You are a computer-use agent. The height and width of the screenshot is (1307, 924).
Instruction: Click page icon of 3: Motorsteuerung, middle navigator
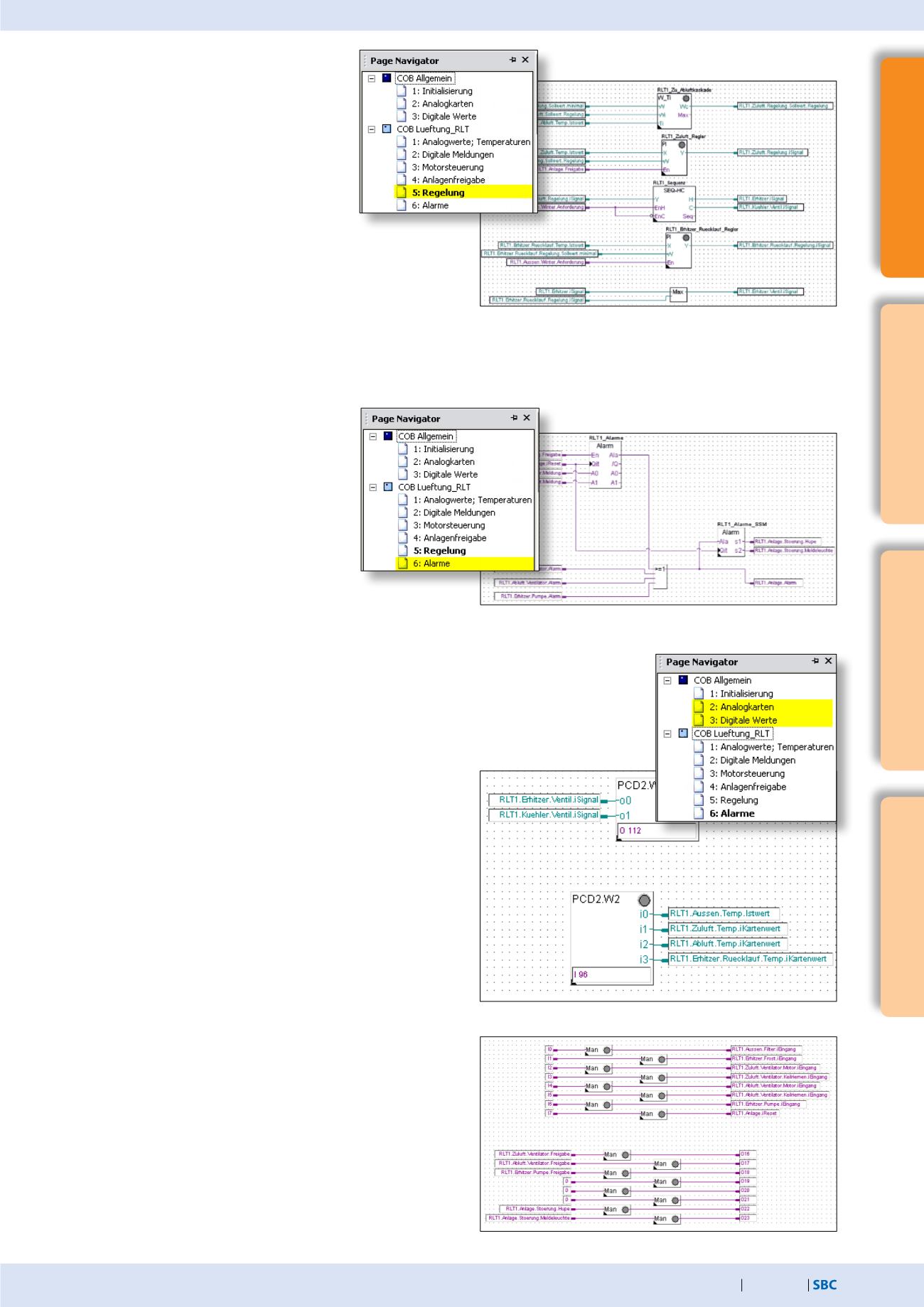pyautogui.click(x=403, y=525)
